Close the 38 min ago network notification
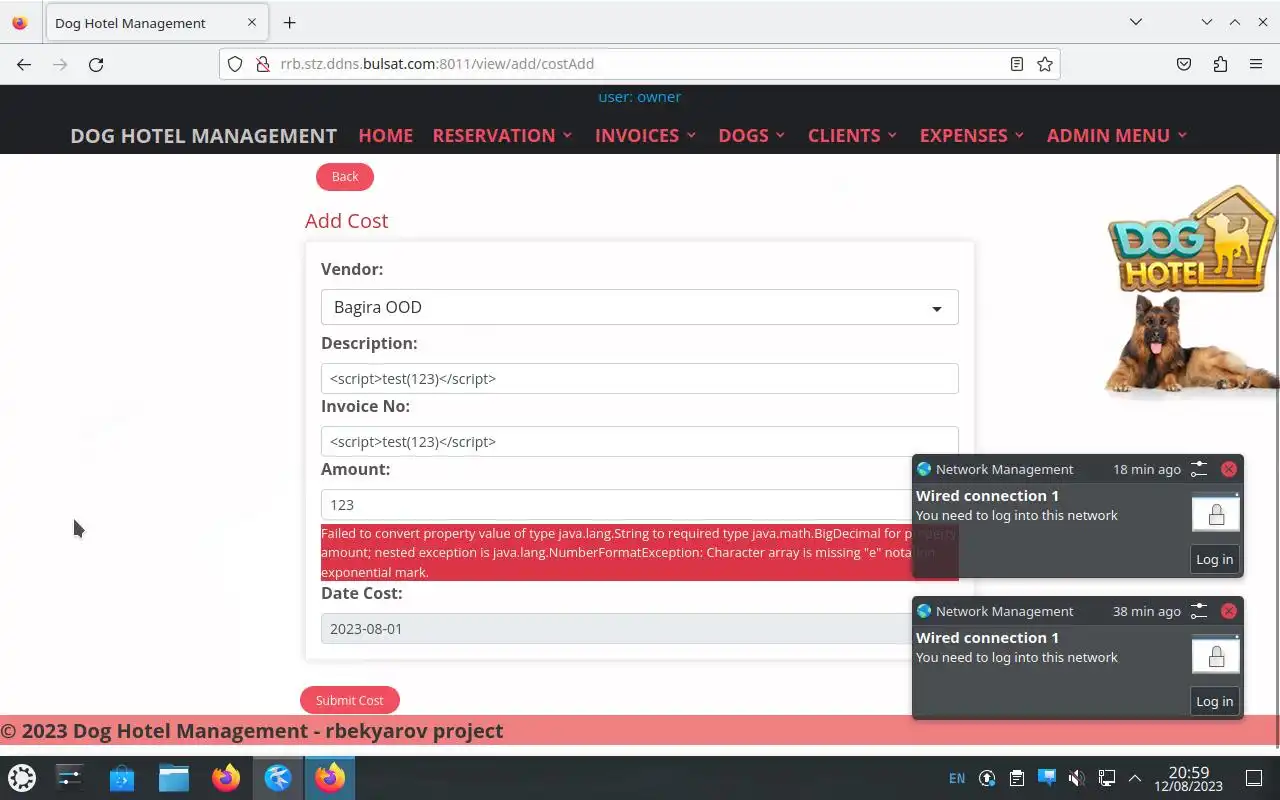Viewport: 1280px width, 800px height. click(1229, 611)
